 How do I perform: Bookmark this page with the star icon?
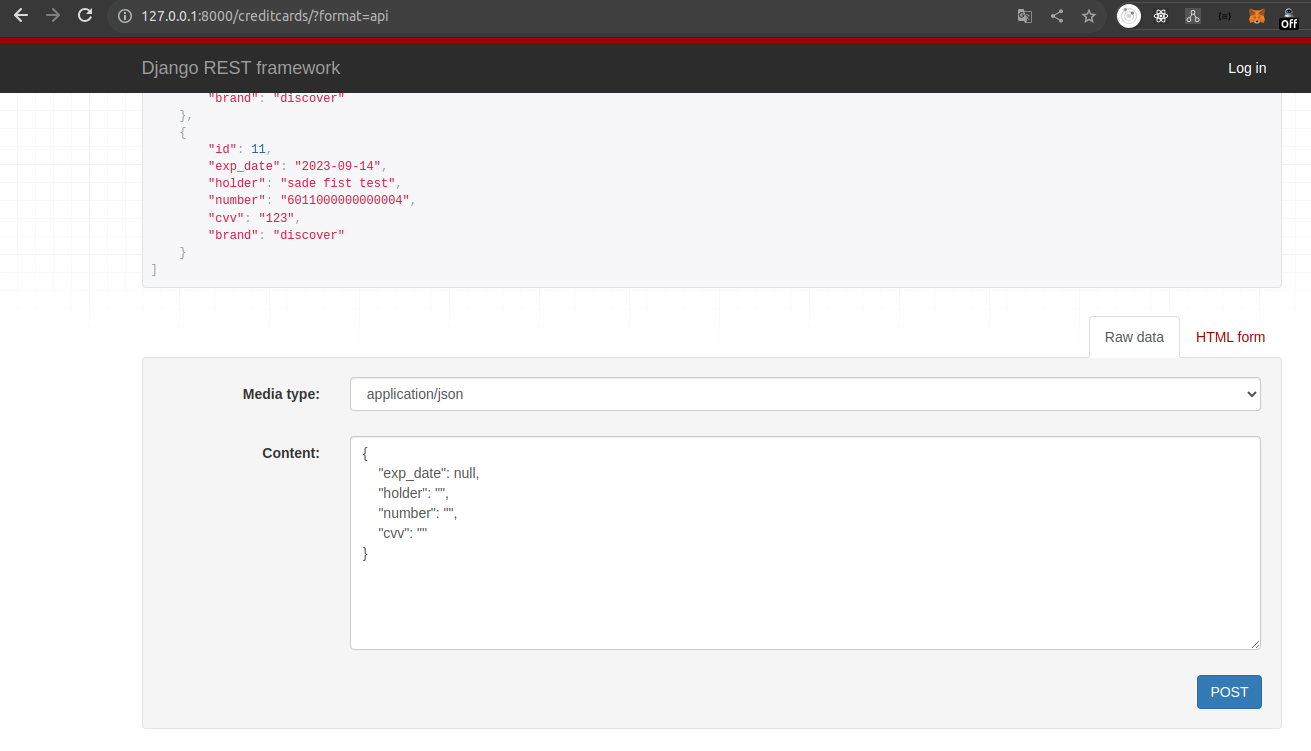click(1088, 15)
